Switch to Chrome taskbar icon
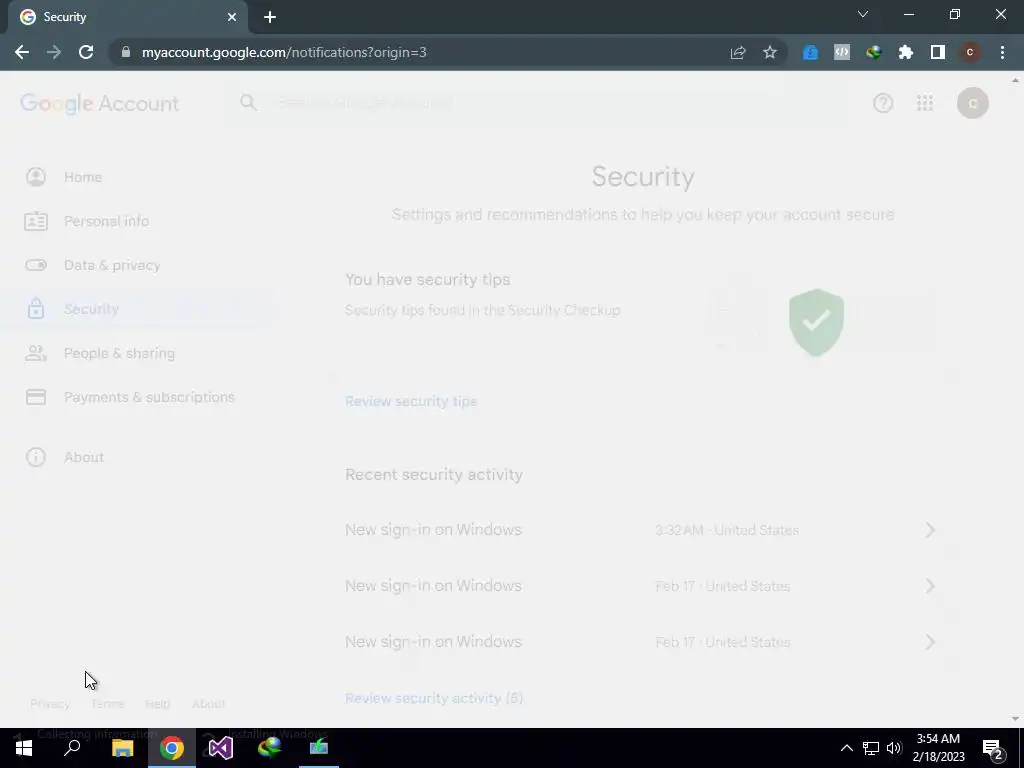Viewport: 1024px width, 768px height. 172,748
